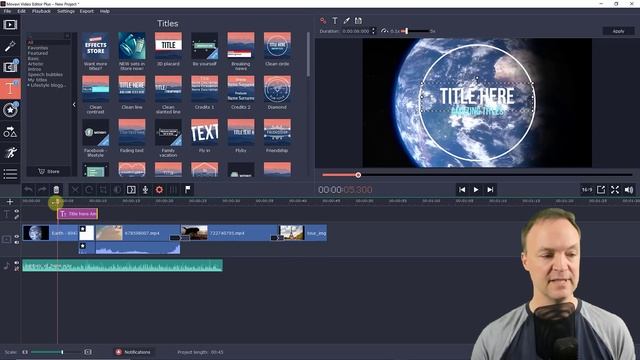Open the Import media tab icon
Image resolution: width=640 pixels, height=360 pixels.
pos(10,24)
